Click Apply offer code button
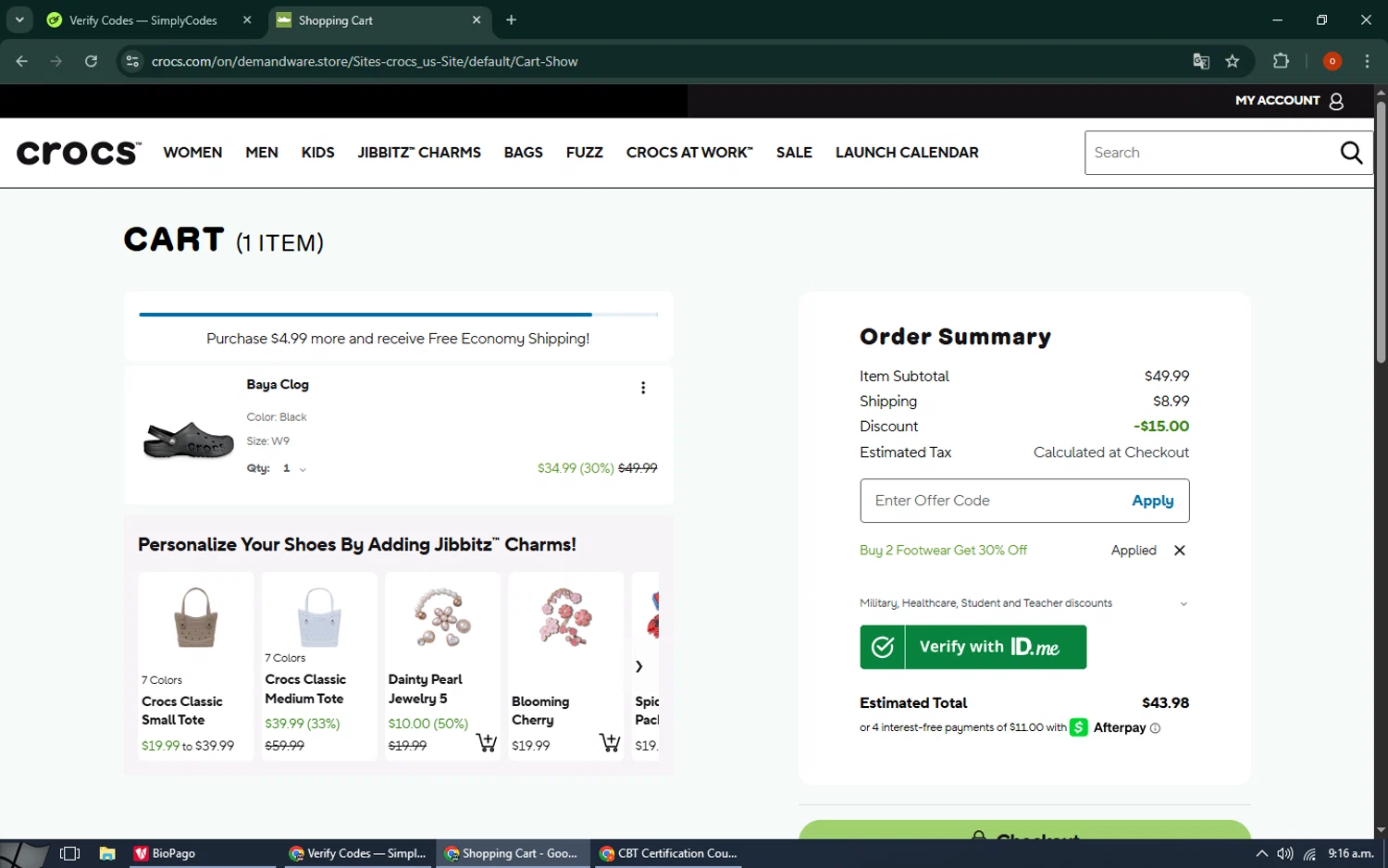This screenshot has width=1388, height=868. [x=1152, y=501]
